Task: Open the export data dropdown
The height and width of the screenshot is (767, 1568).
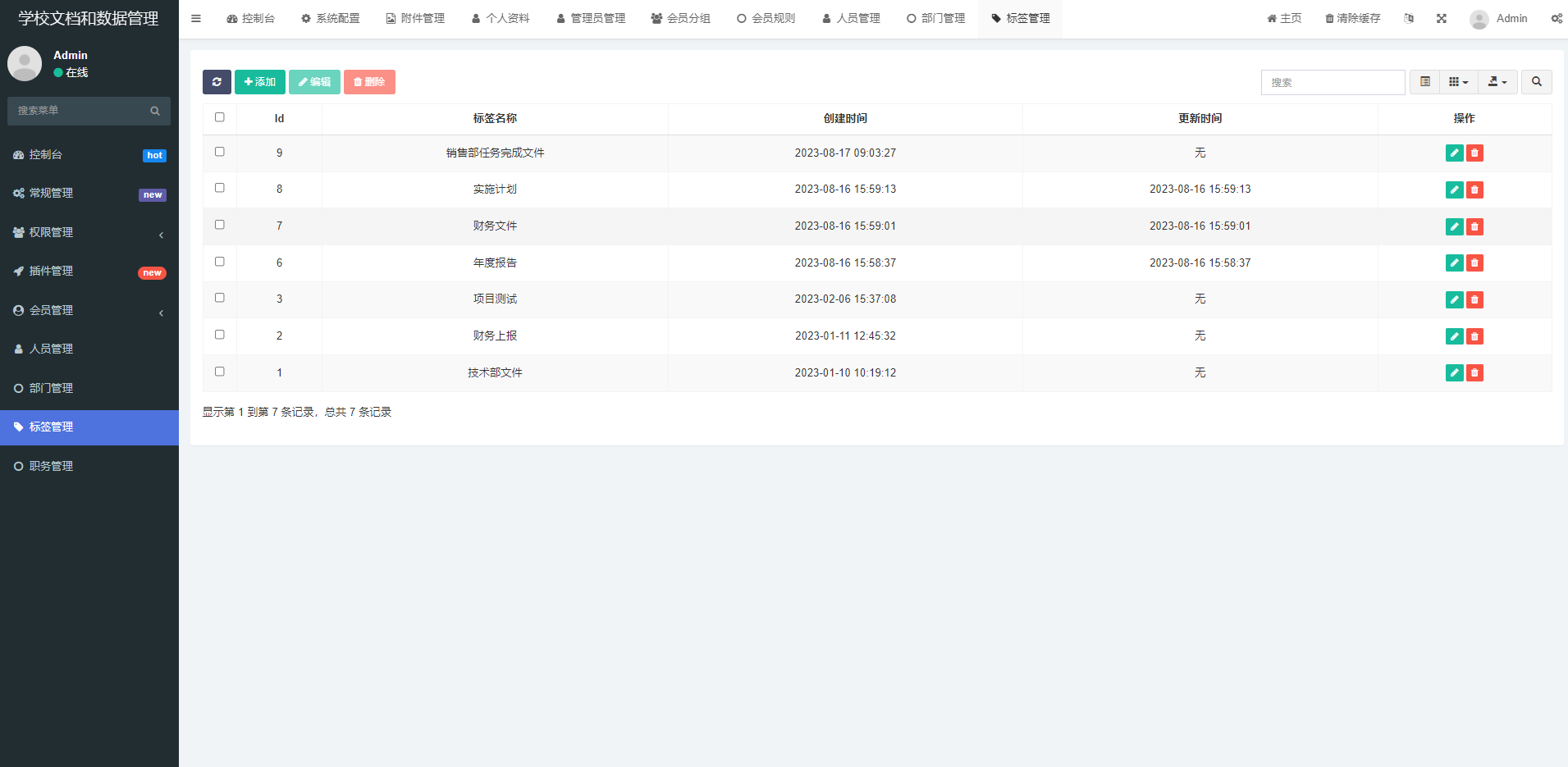Action: pyautogui.click(x=1497, y=82)
